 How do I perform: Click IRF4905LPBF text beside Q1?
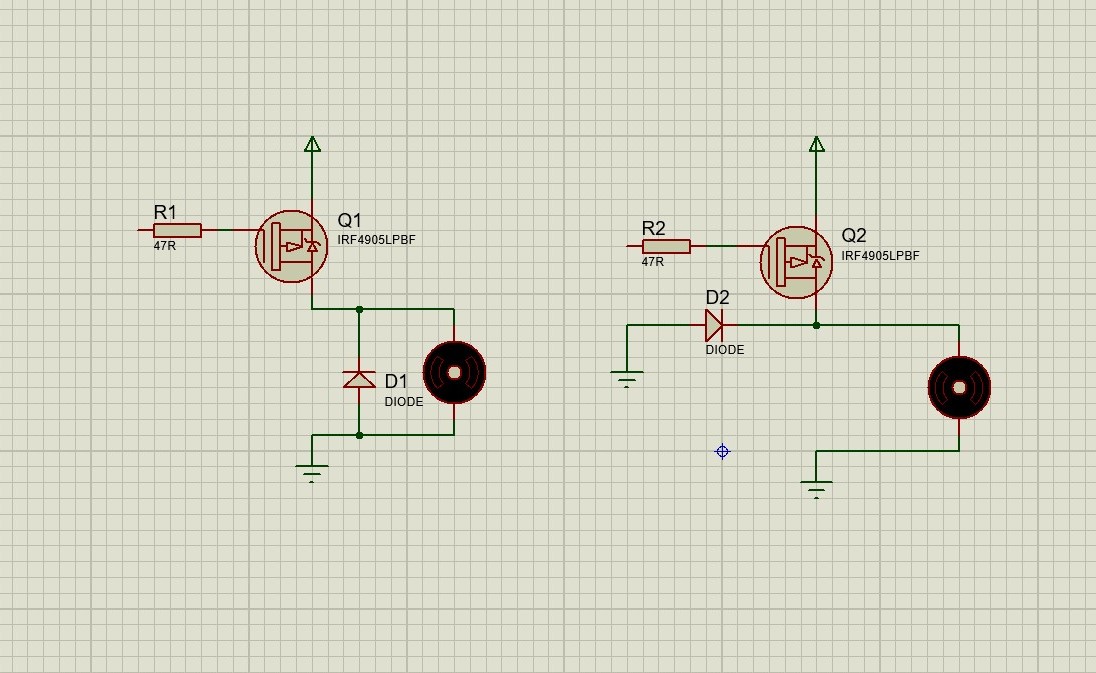(x=376, y=240)
